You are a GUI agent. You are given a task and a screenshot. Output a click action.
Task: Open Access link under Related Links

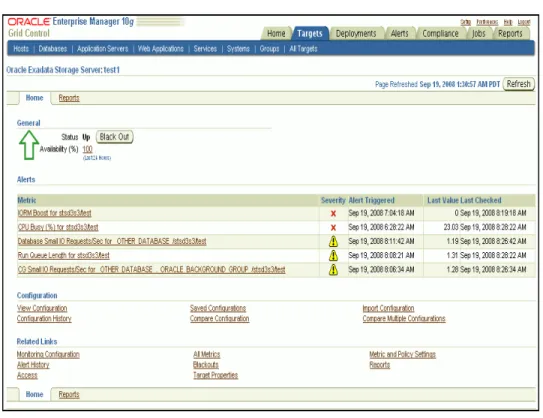27,375
